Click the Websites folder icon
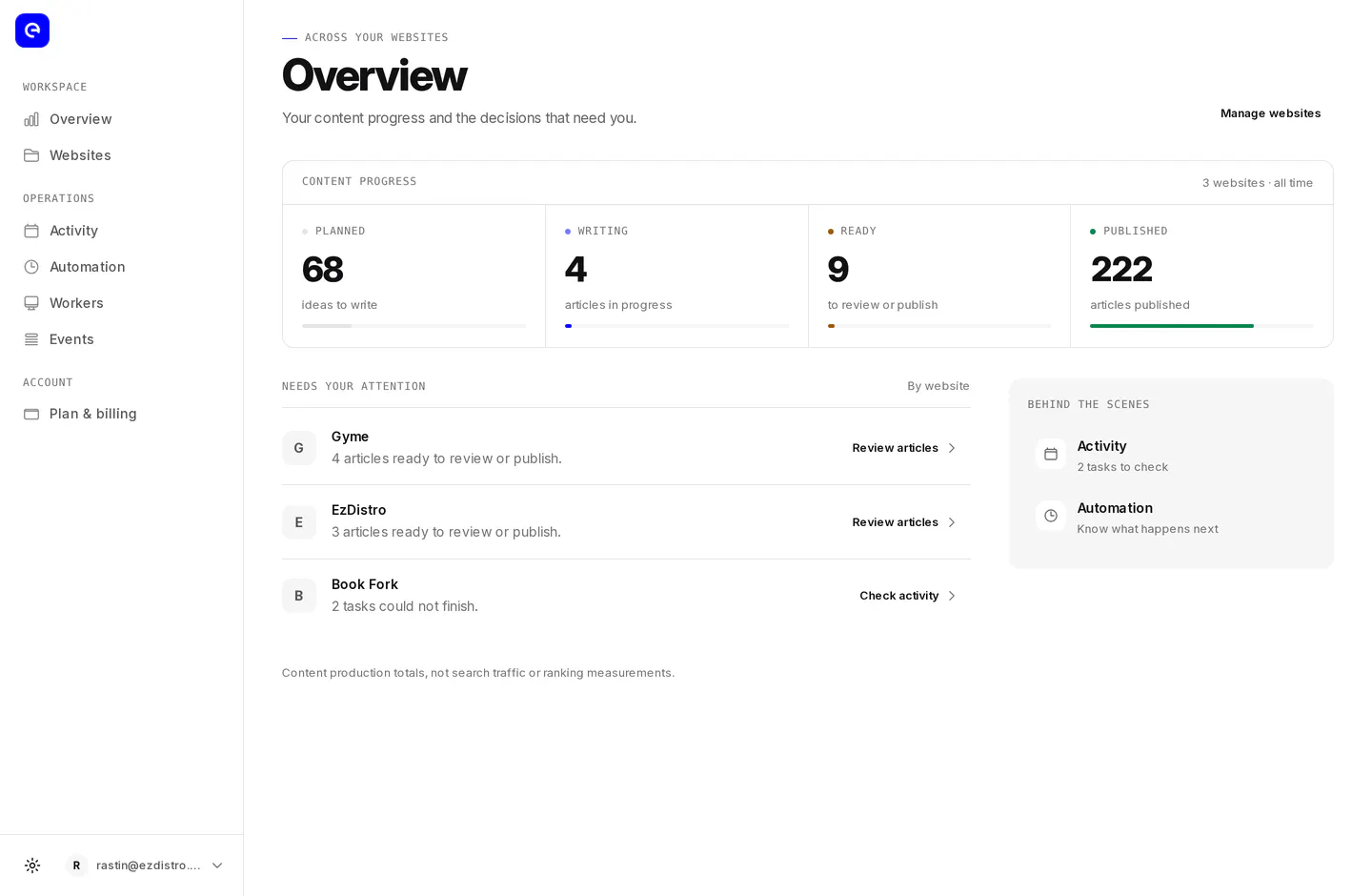The height and width of the screenshot is (896, 1372). [x=31, y=155]
